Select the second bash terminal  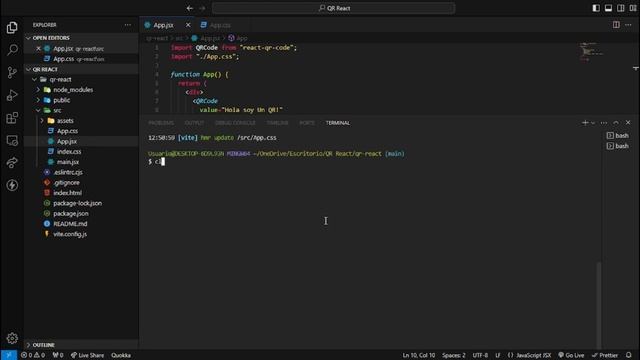coord(618,146)
